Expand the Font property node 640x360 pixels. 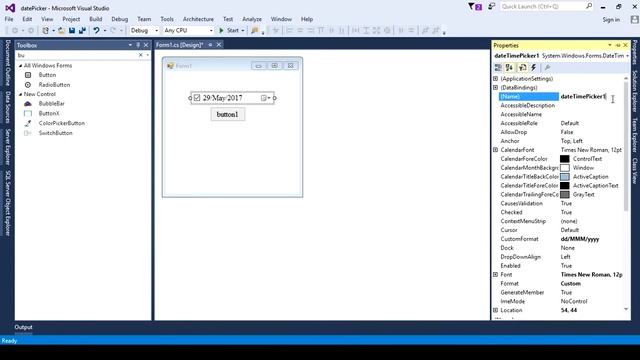click(496, 275)
